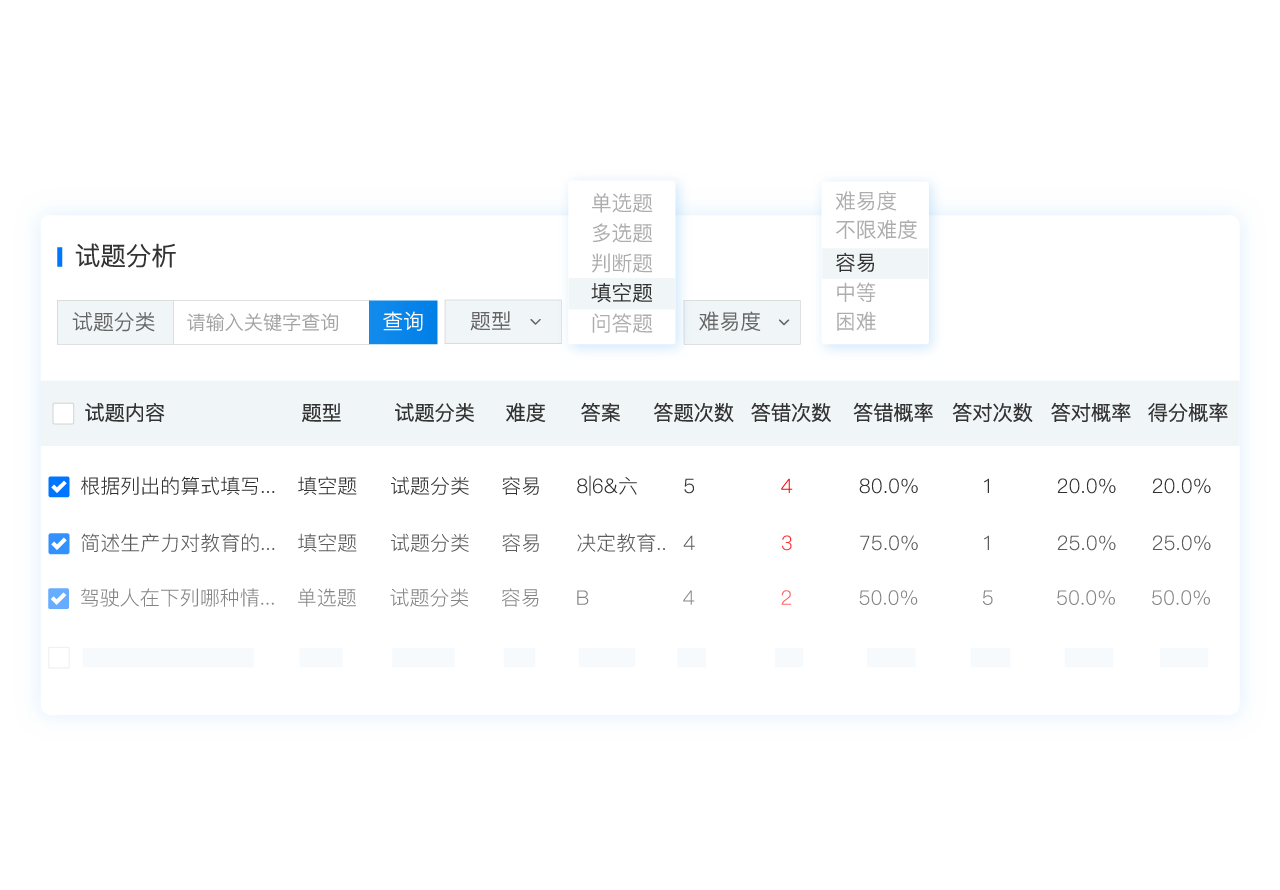The image size is (1280, 890).
Task: Uncheck the row 简述生产力对教育的...
Action: (59, 544)
